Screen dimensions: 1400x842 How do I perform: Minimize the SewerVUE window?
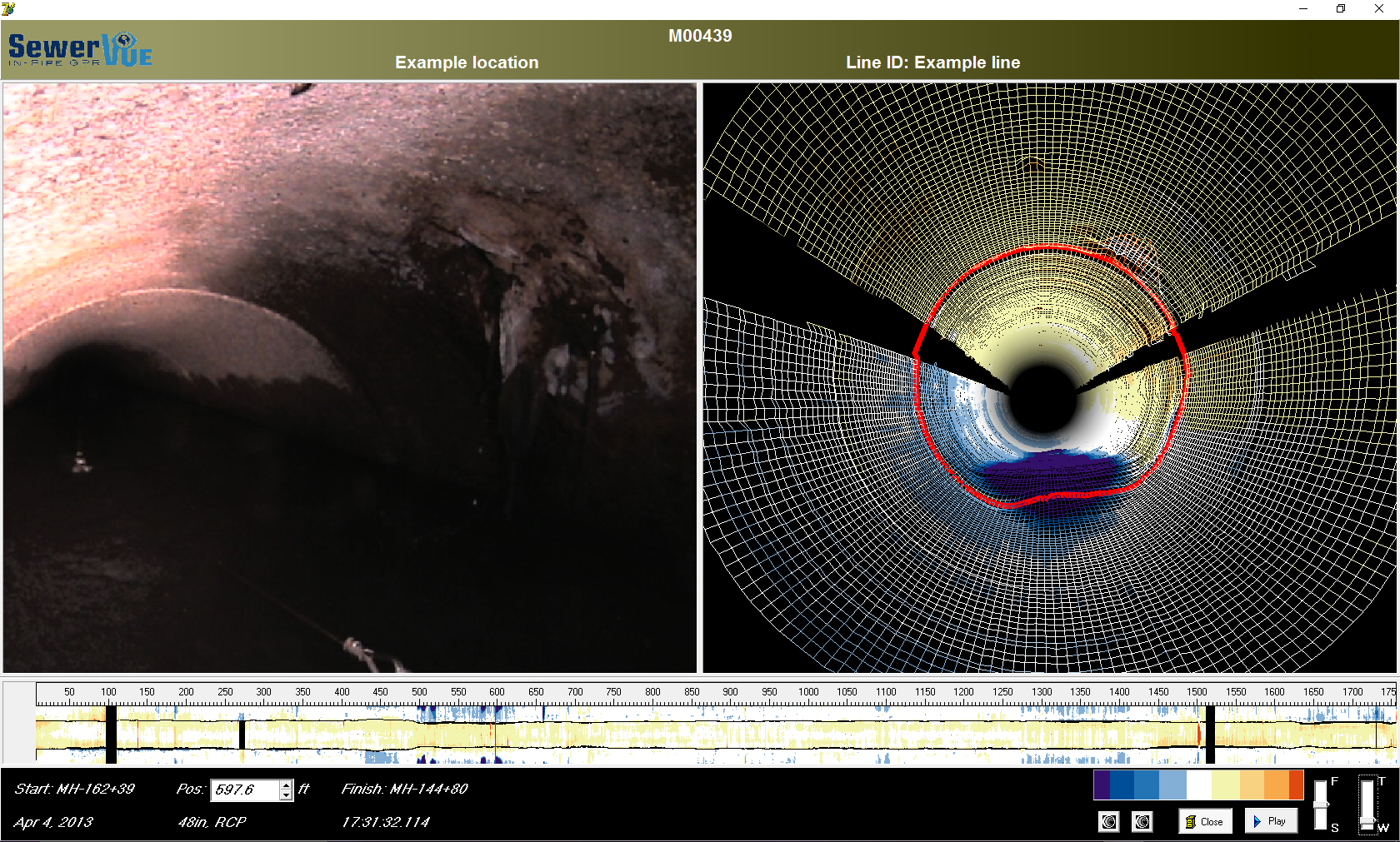1303,8
